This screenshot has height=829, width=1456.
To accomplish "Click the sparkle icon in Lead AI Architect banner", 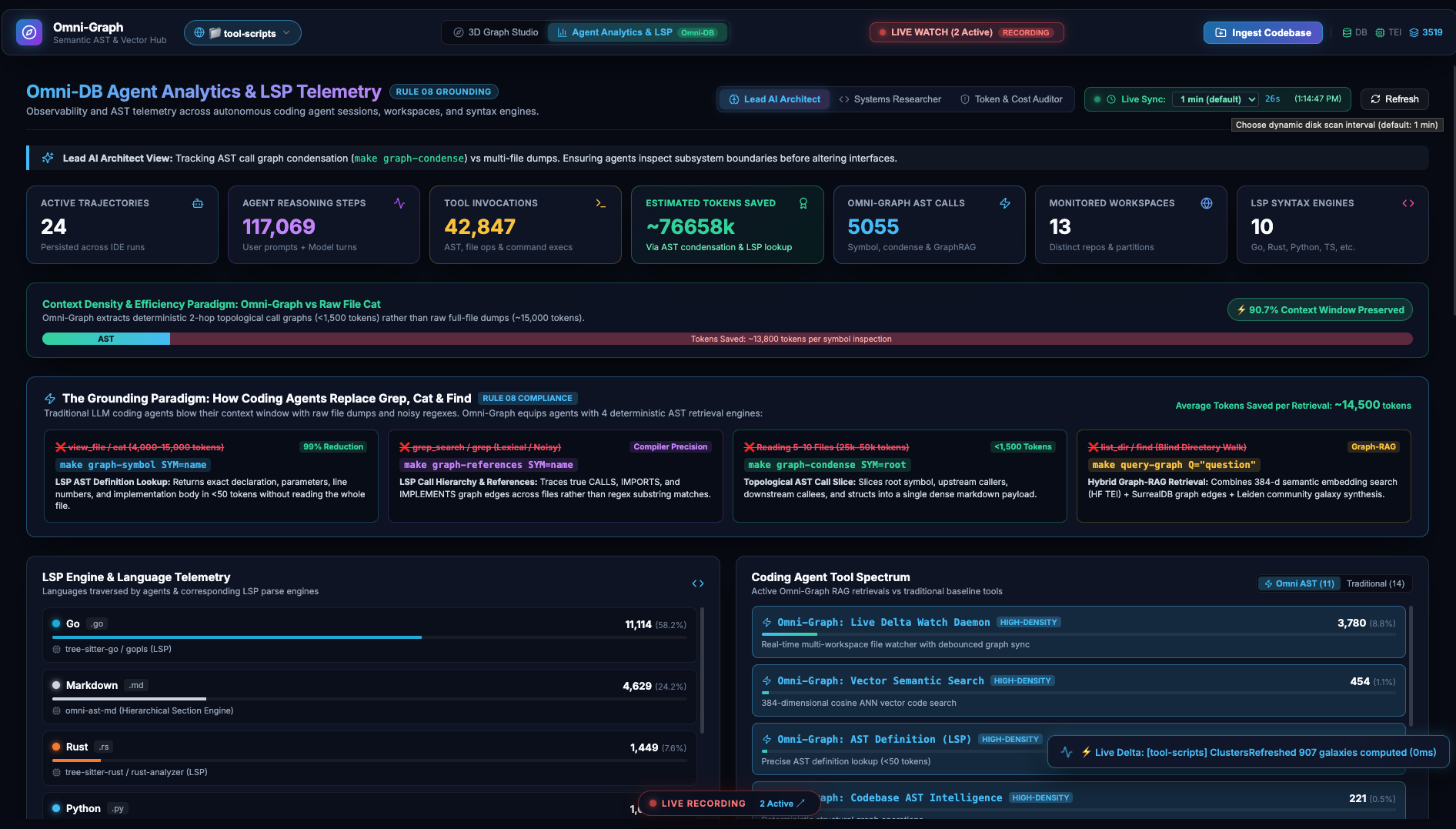I will pos(48,158).
